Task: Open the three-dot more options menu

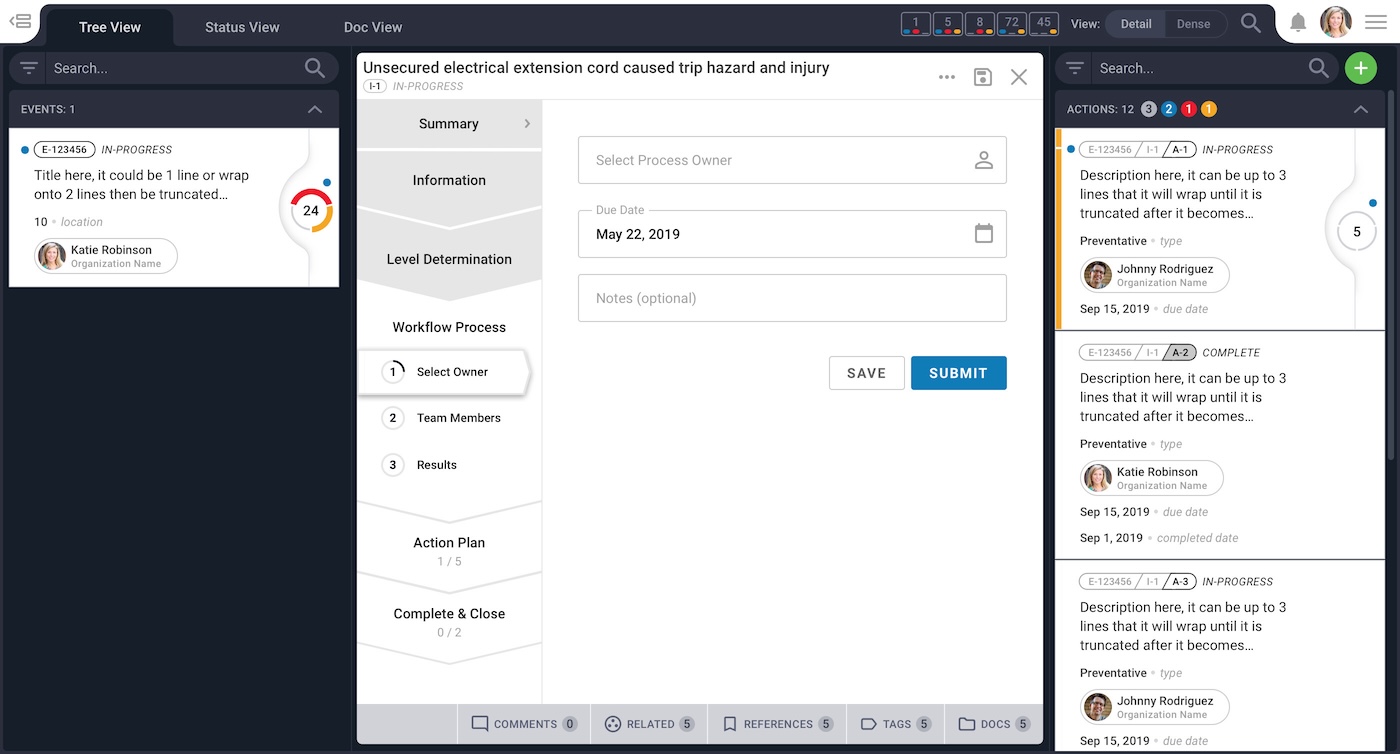Action: [x=946, y=77]
